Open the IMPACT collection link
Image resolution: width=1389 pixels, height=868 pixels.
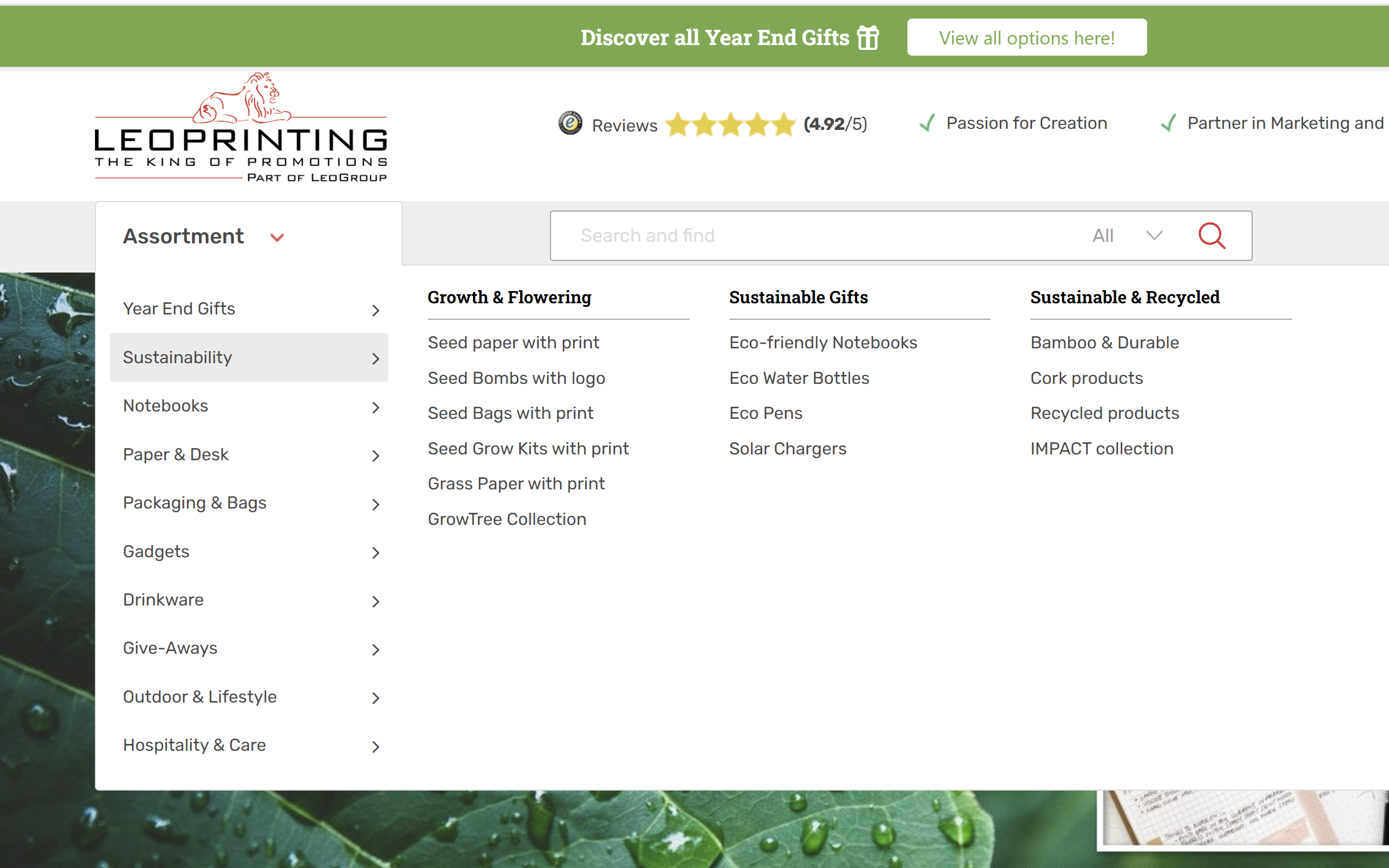point(1100,449)
